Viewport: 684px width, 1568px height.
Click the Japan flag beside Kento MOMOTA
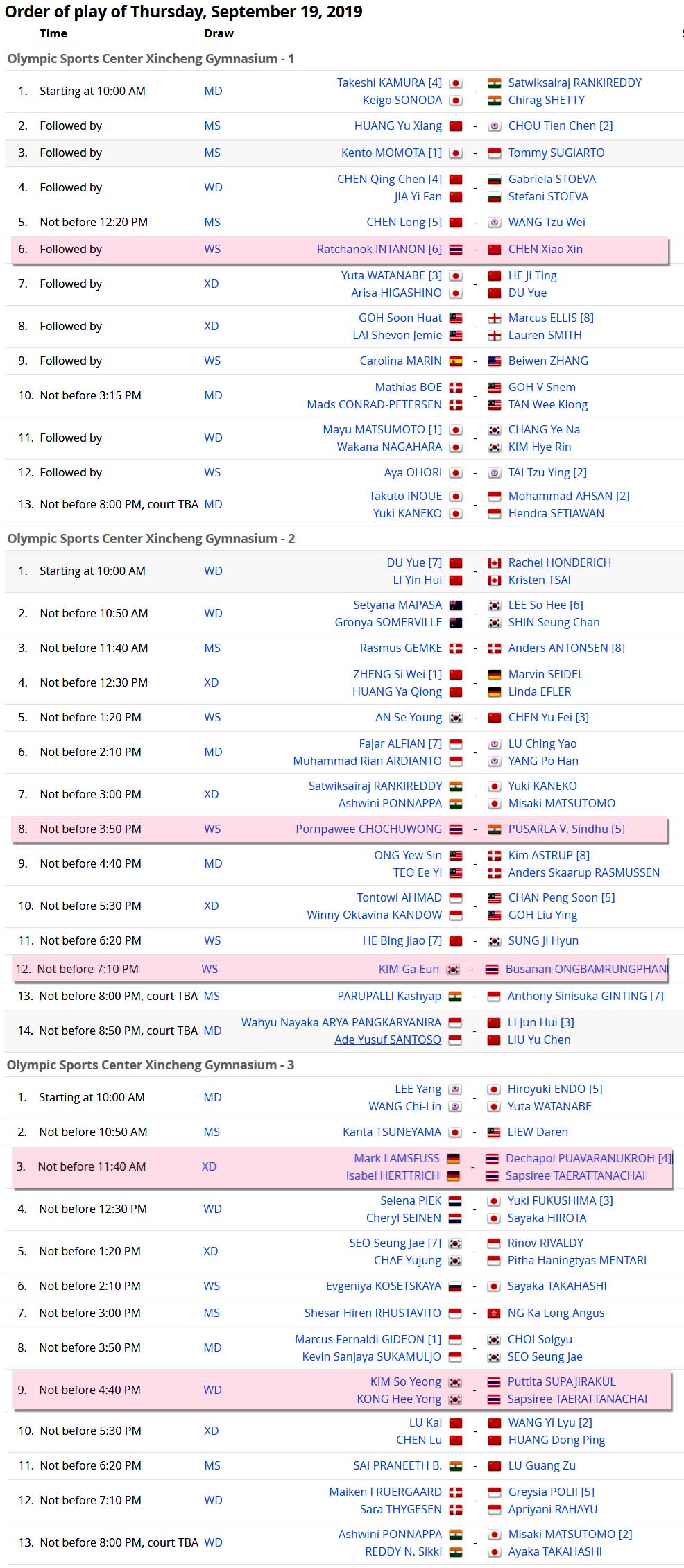pos(456,153)
